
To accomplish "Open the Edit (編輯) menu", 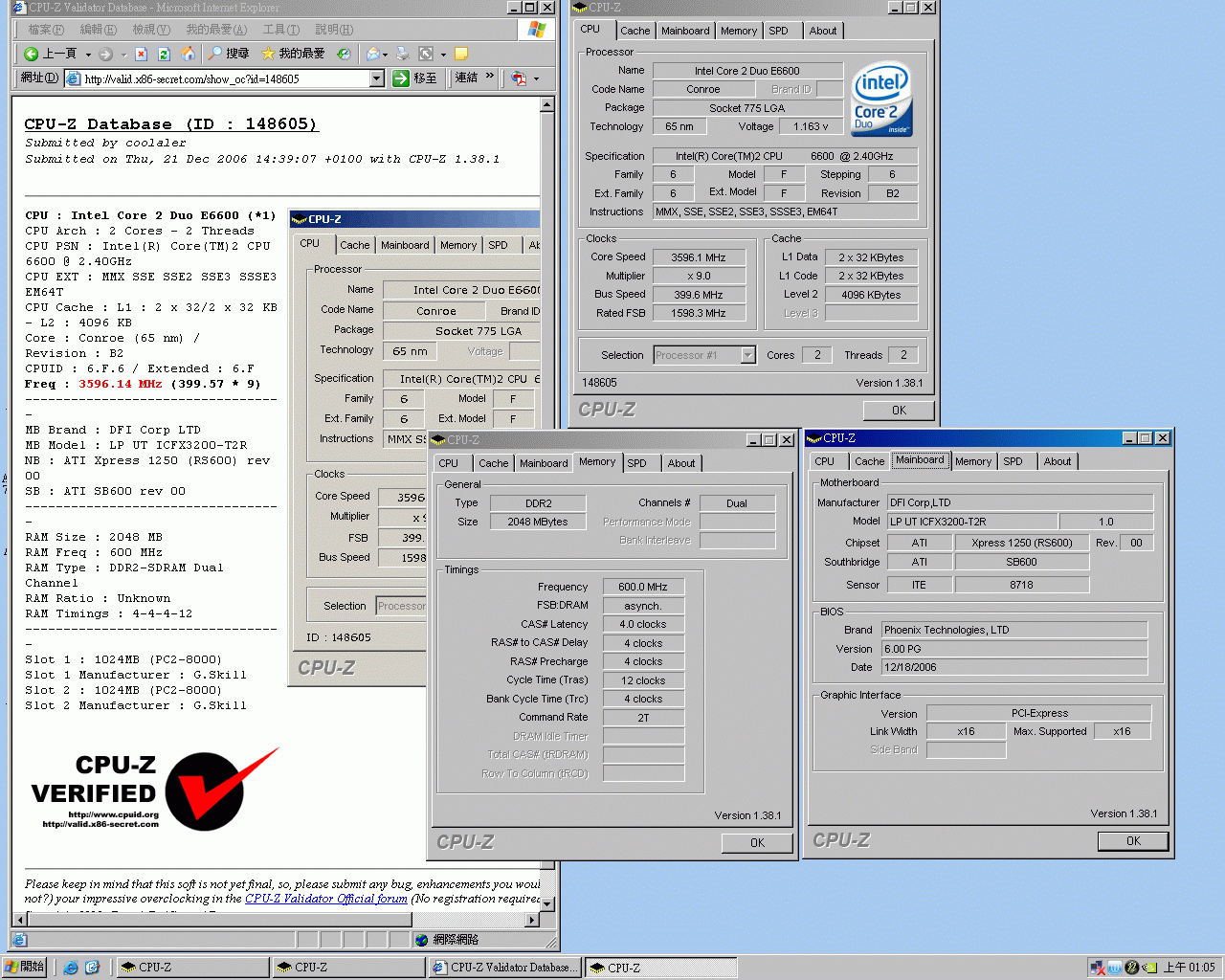I will 98,30.
